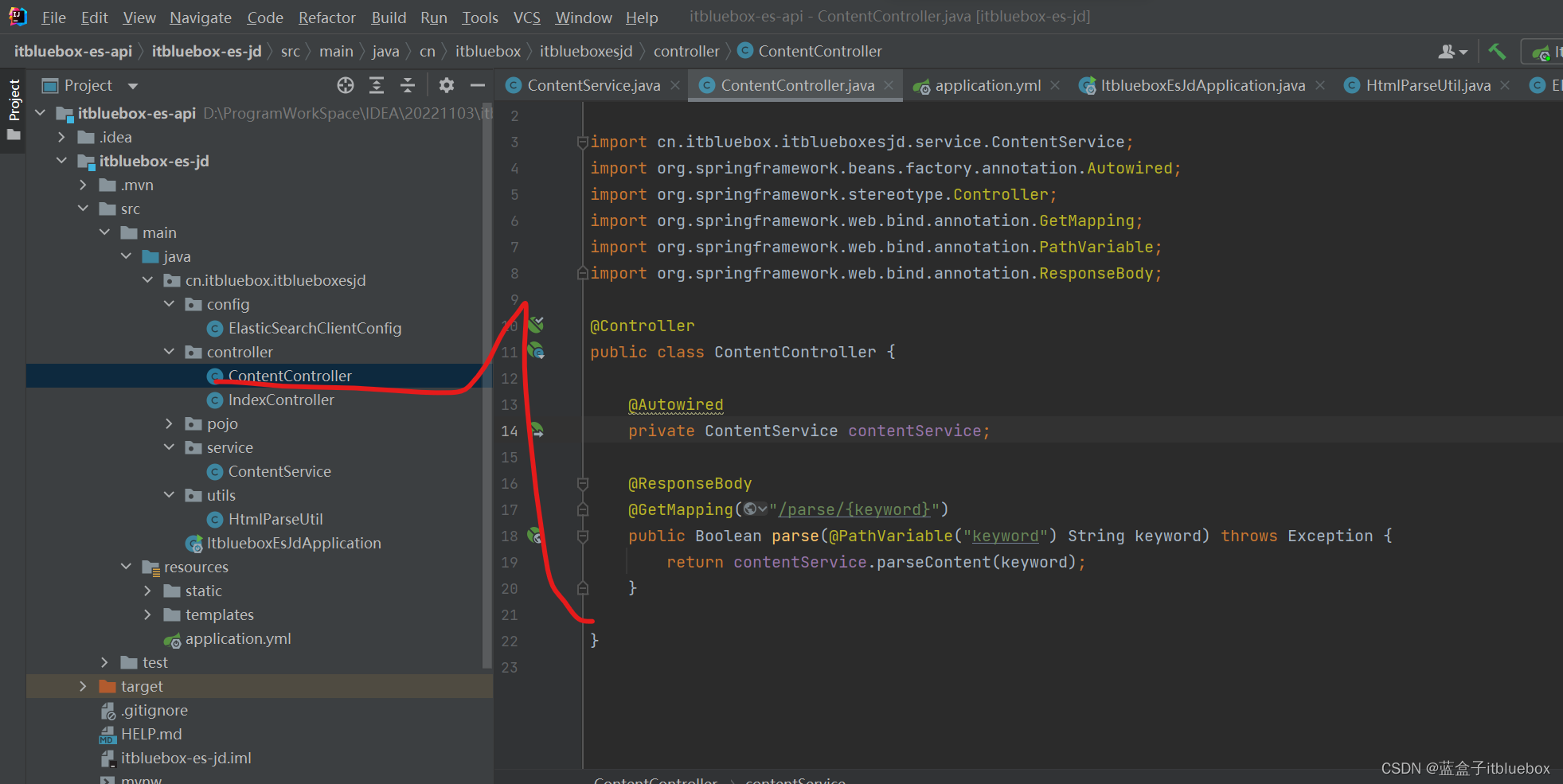Open the VCS menu
The image size is (1563, 784).
coord(526,18)
